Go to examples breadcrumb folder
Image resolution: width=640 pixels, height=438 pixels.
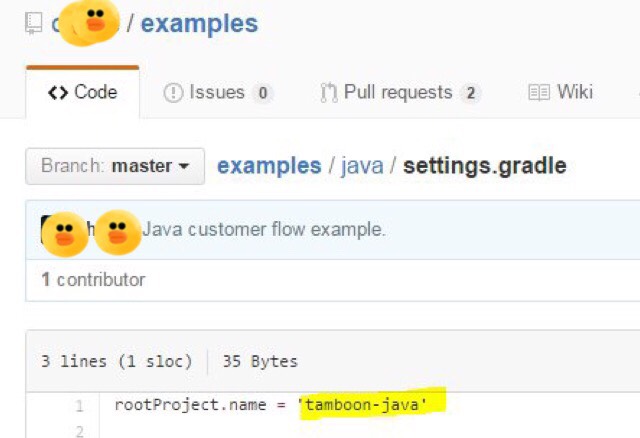269,166
